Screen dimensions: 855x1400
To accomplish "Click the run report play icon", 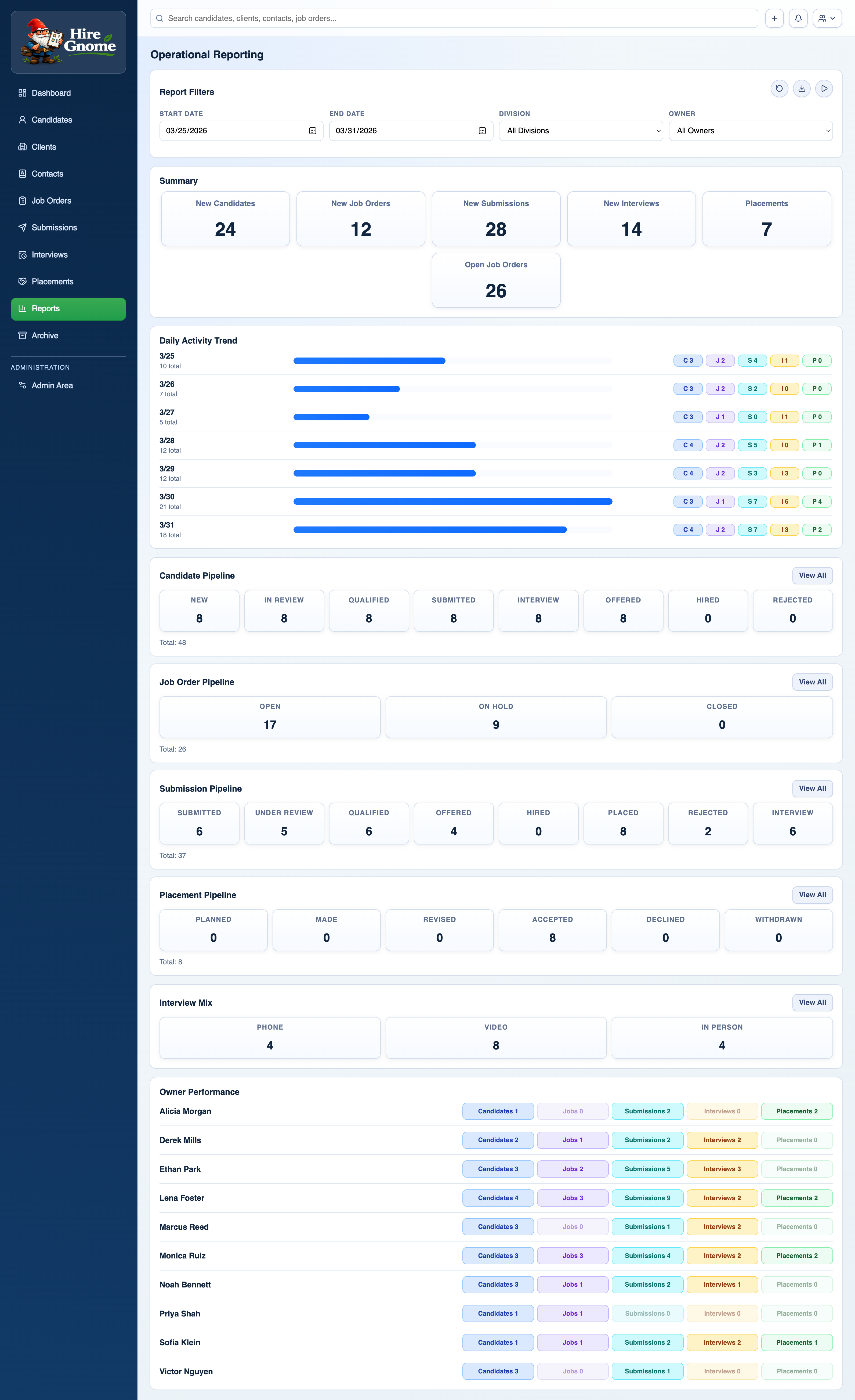I will pos(824,89).
